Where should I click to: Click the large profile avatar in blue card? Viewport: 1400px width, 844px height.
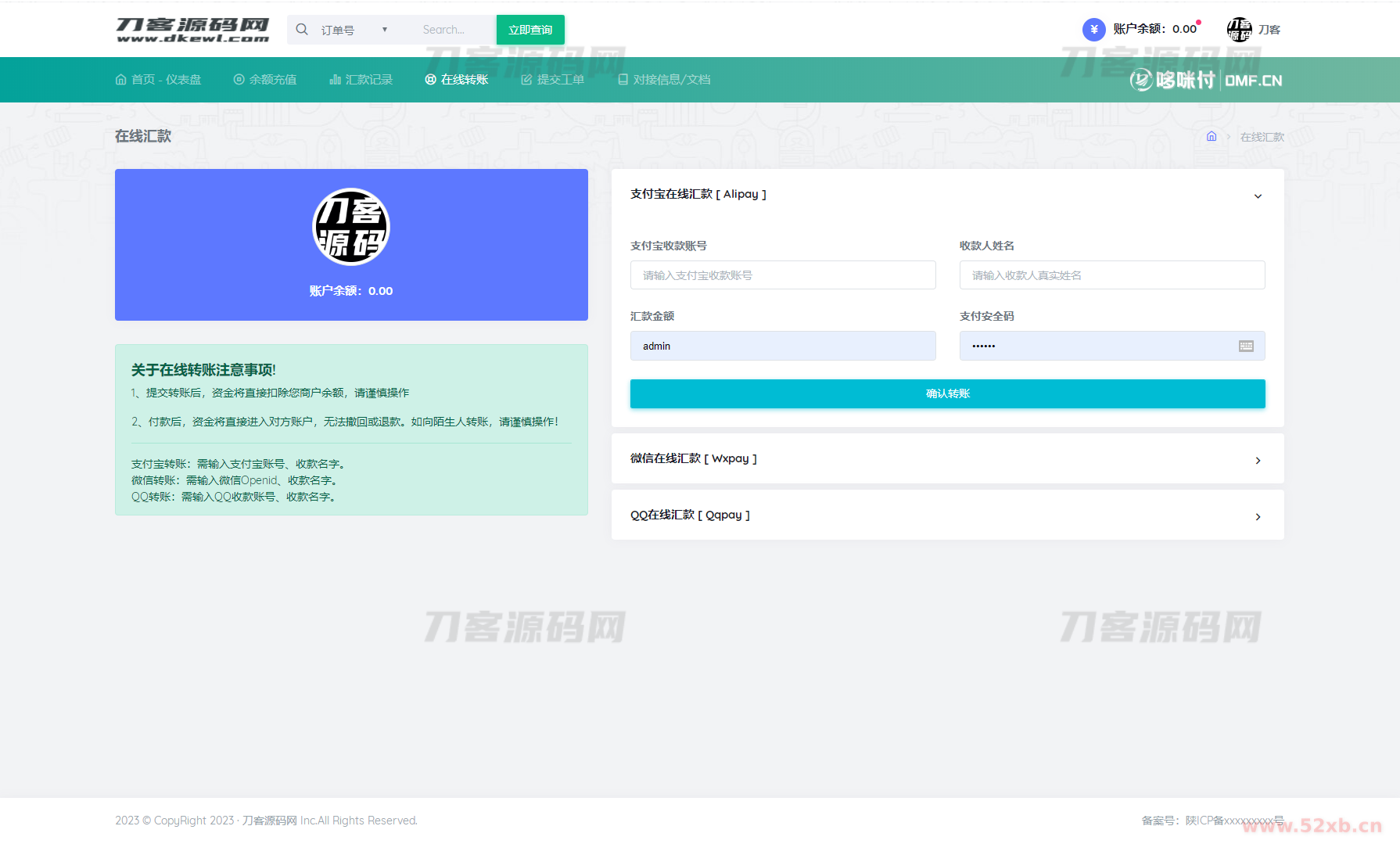pos(351,227)
